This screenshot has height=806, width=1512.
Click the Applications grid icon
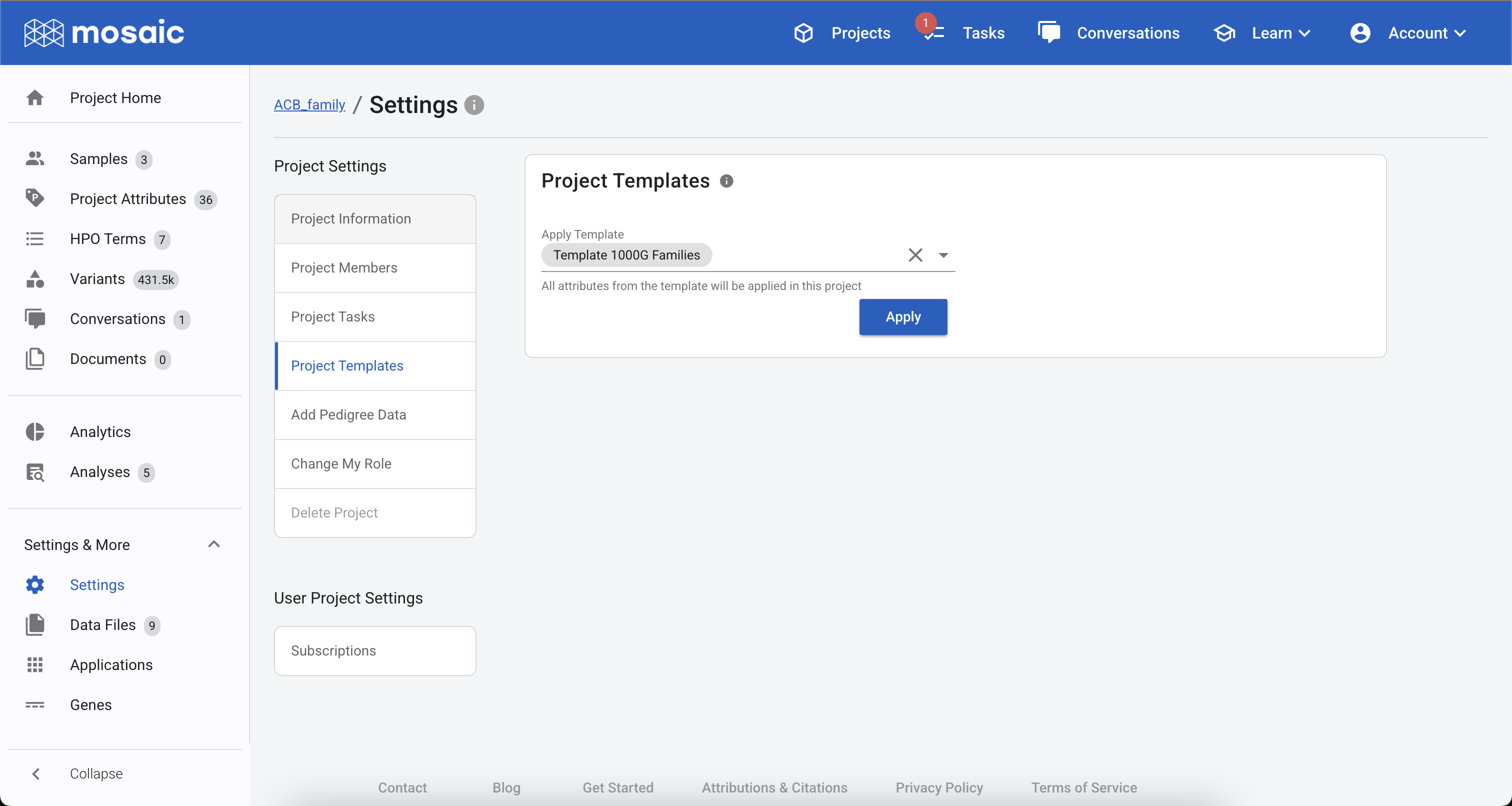coord(35,664)
